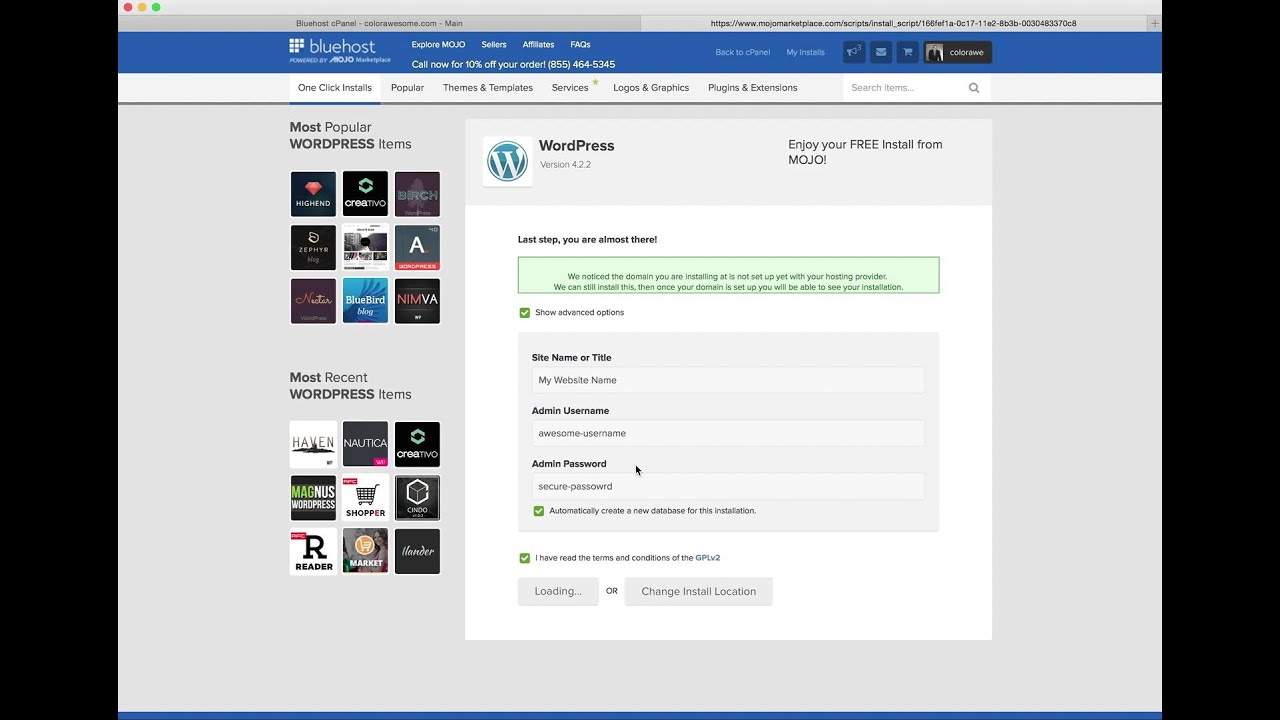The height and width of the screenshot is (720, 1280).
Task: Open the Haven theme thumbnail
Action: 313,444
